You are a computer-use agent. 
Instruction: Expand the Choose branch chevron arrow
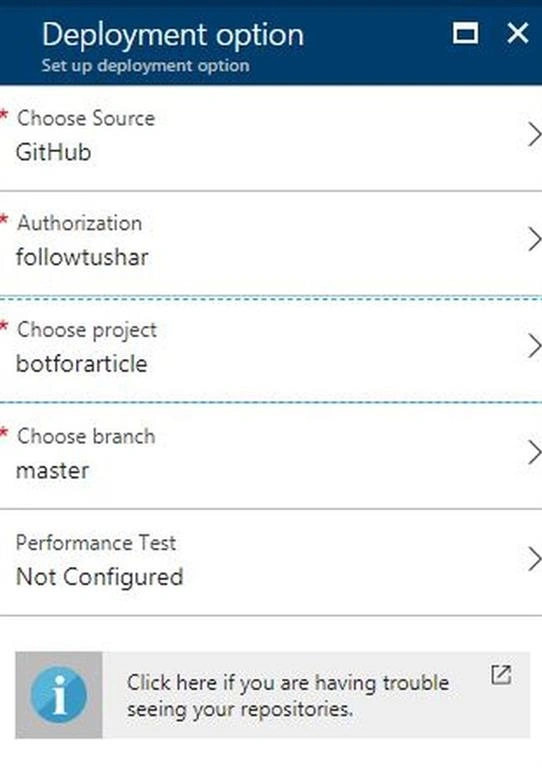(534, 452)
